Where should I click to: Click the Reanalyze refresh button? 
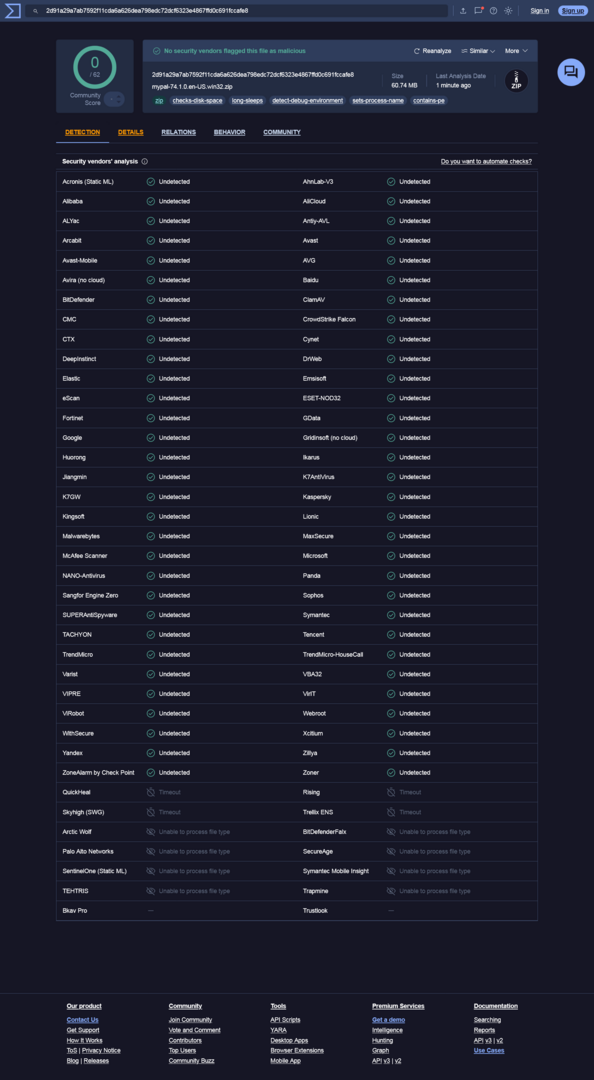click(433, 51)
